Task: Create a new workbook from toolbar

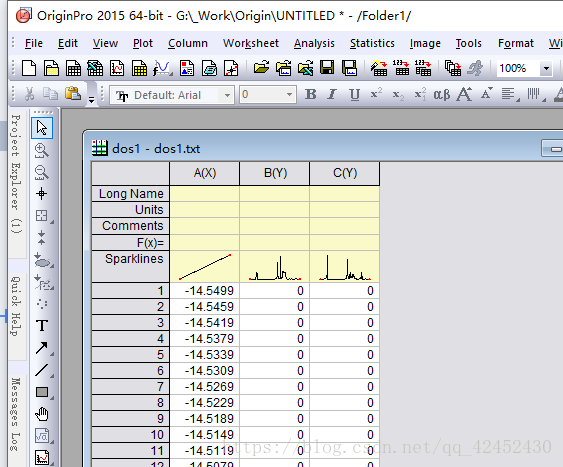Action: coord(73,68)
